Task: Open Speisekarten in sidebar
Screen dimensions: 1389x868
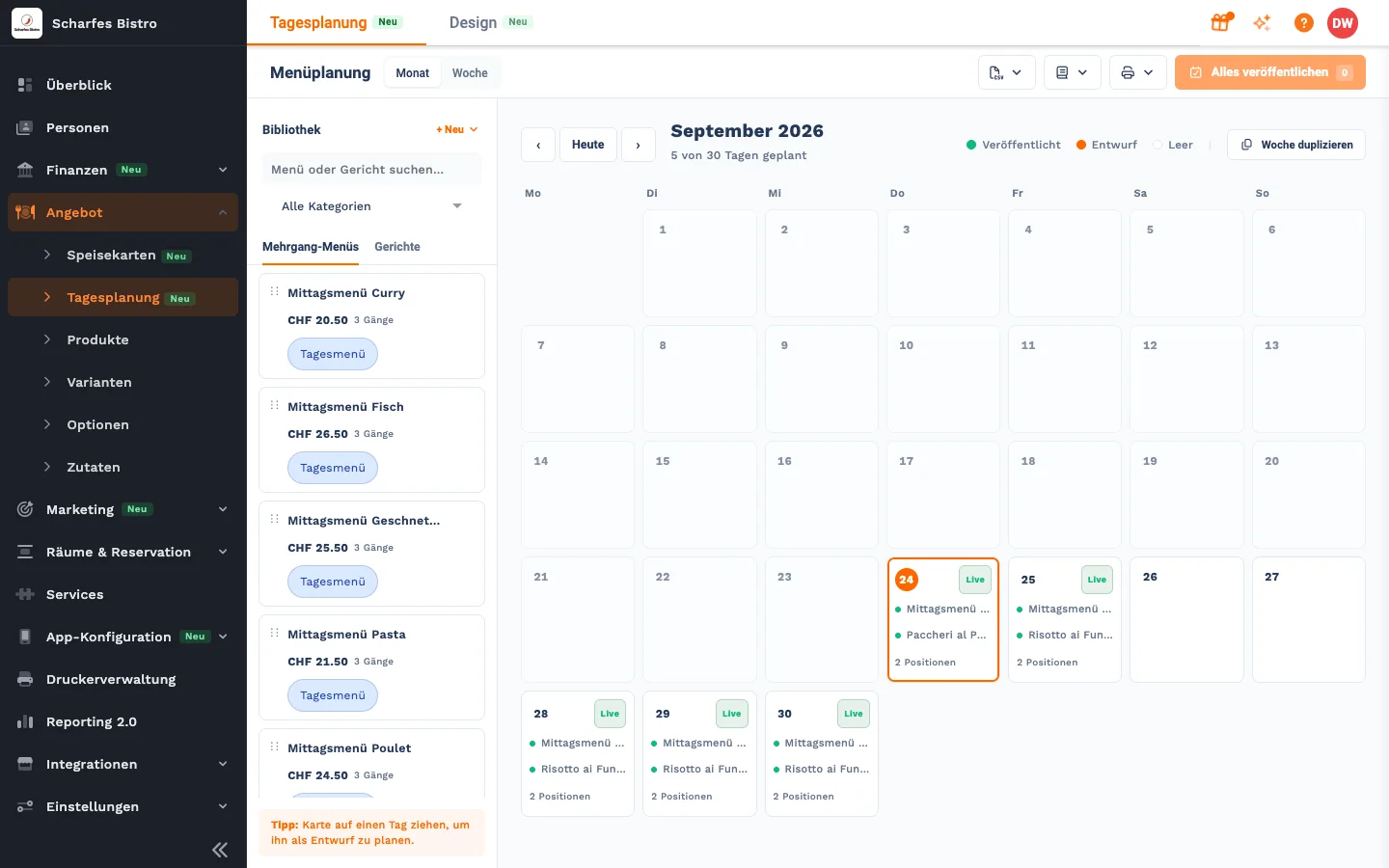Action: 123,255
